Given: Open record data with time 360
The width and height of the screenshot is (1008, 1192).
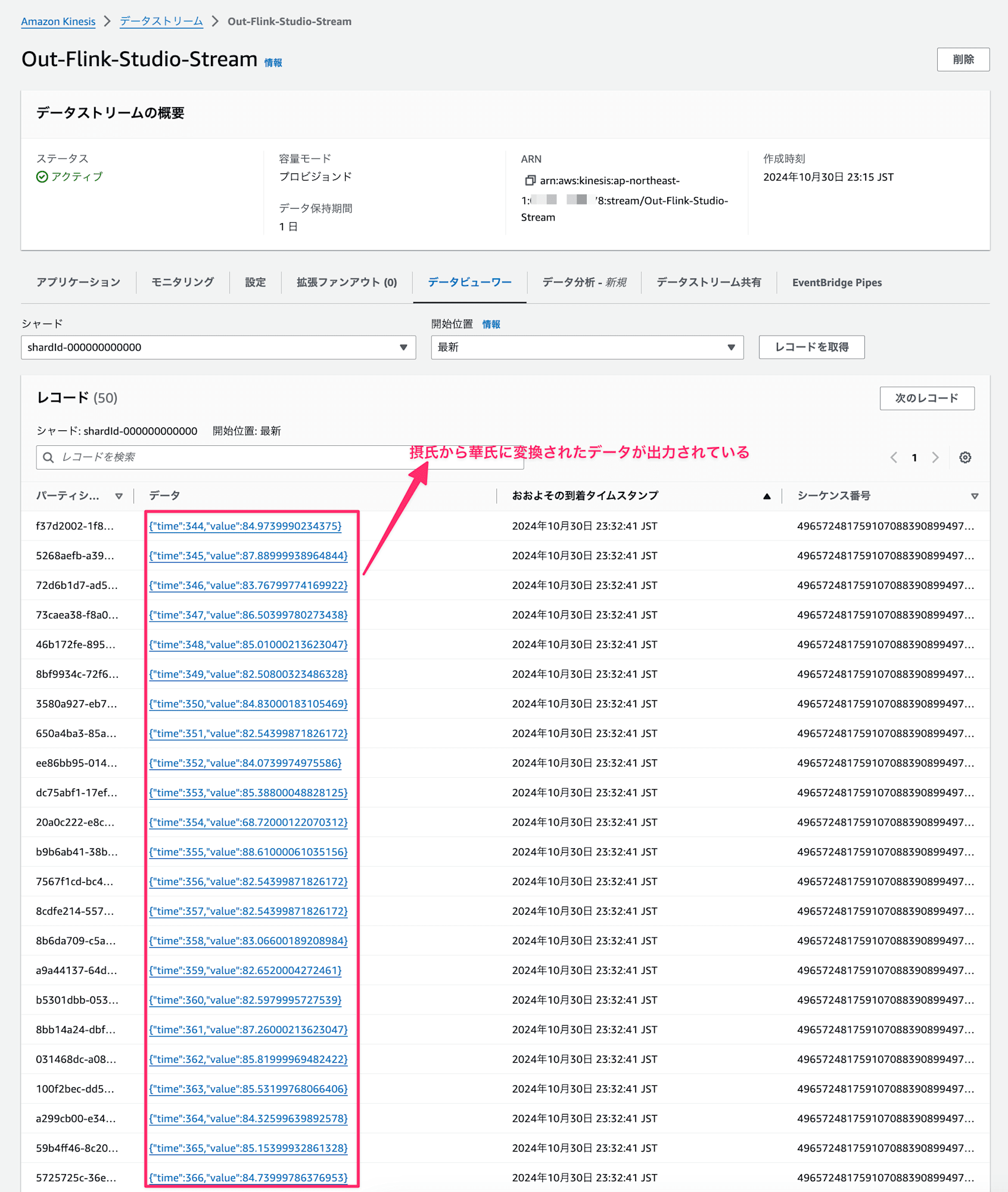Looking at the screenshot, I should click(x=245, y=1000).
